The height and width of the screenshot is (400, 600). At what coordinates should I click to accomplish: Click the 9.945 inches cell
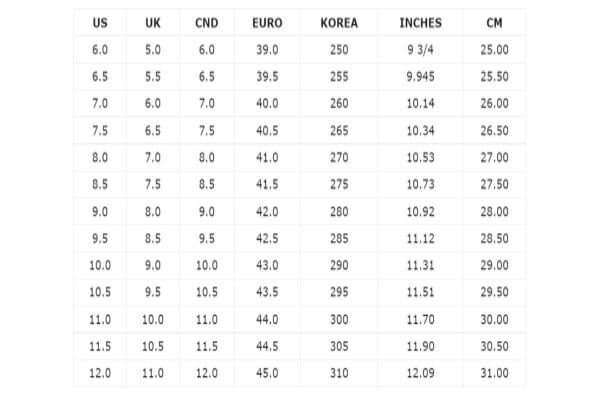tap(421, 77)
